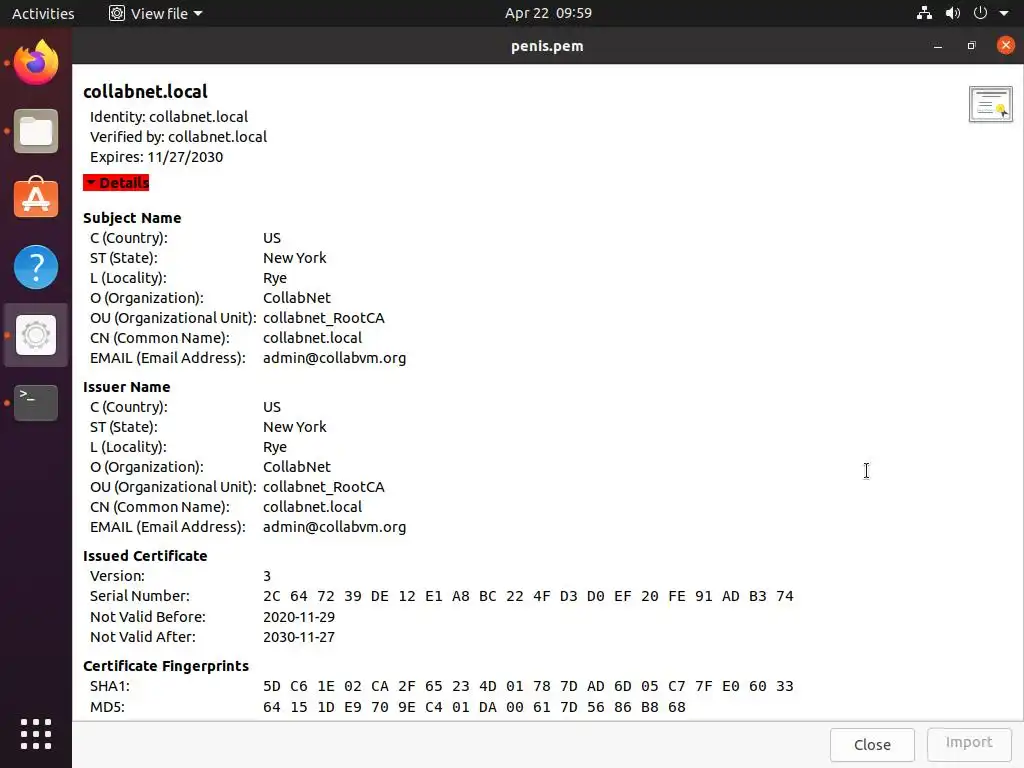Minimize the penis.pem window
The image size is (1024, 768).
click(938, 46)
